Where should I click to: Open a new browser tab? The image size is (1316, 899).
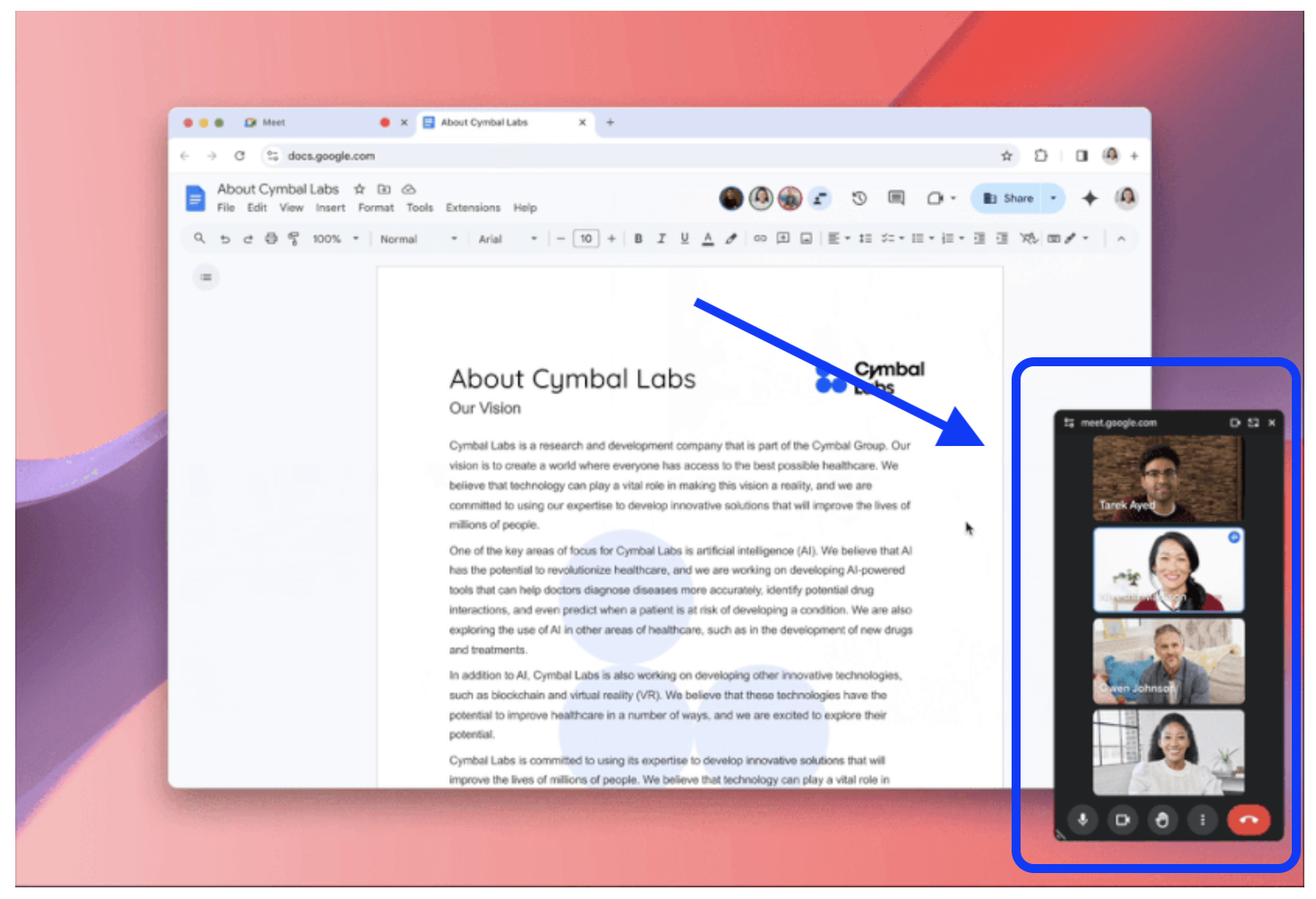611,123
